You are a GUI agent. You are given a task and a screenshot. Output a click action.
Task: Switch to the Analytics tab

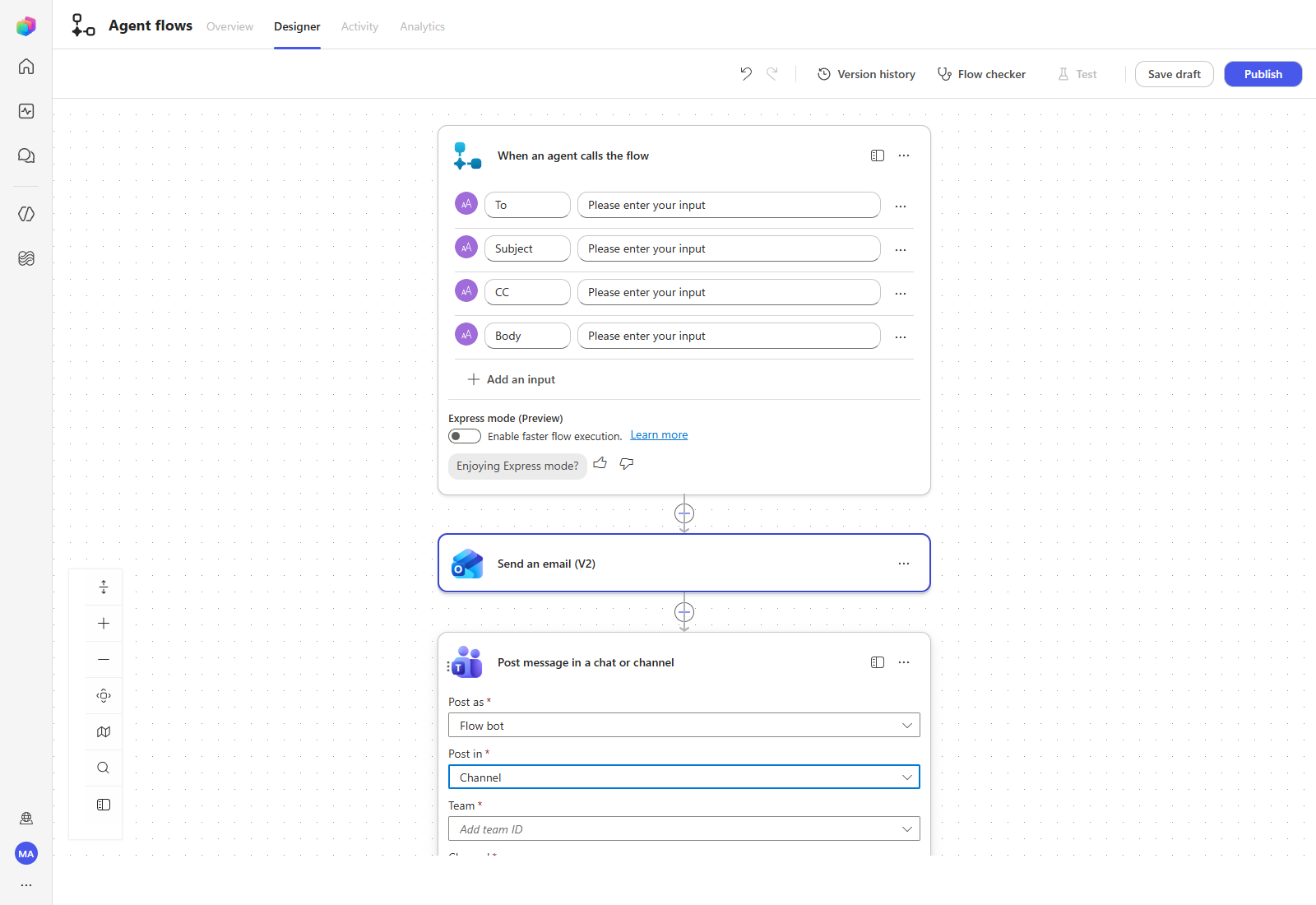[422, 26]
